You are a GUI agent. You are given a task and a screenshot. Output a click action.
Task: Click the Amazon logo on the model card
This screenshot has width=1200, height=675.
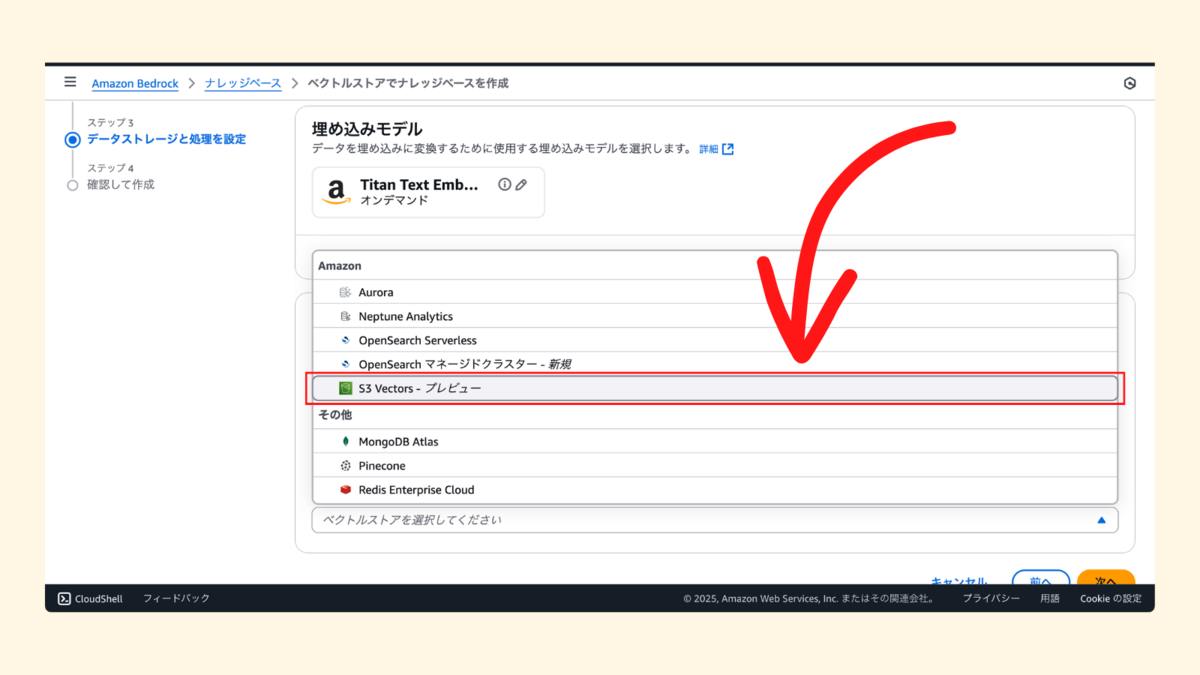pos(337,192)
